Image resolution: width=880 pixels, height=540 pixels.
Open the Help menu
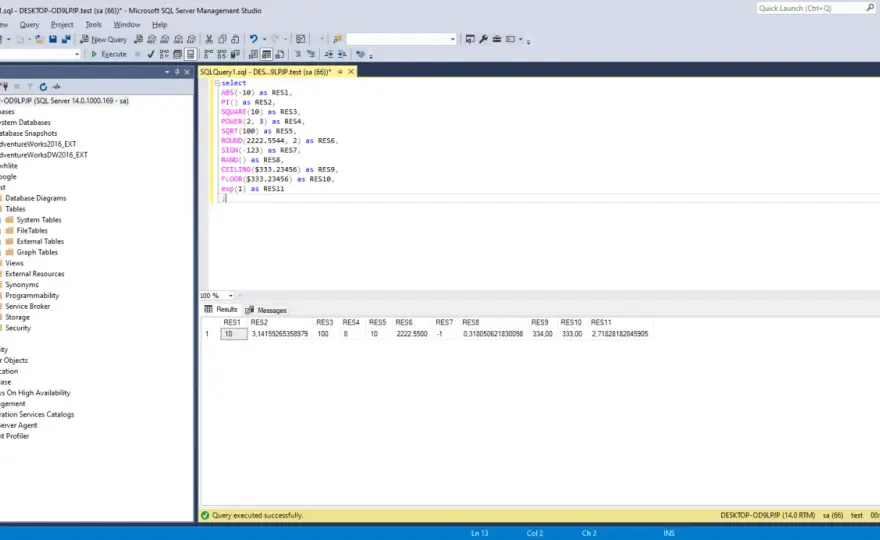pyautogui.click(x=159, y=25)
